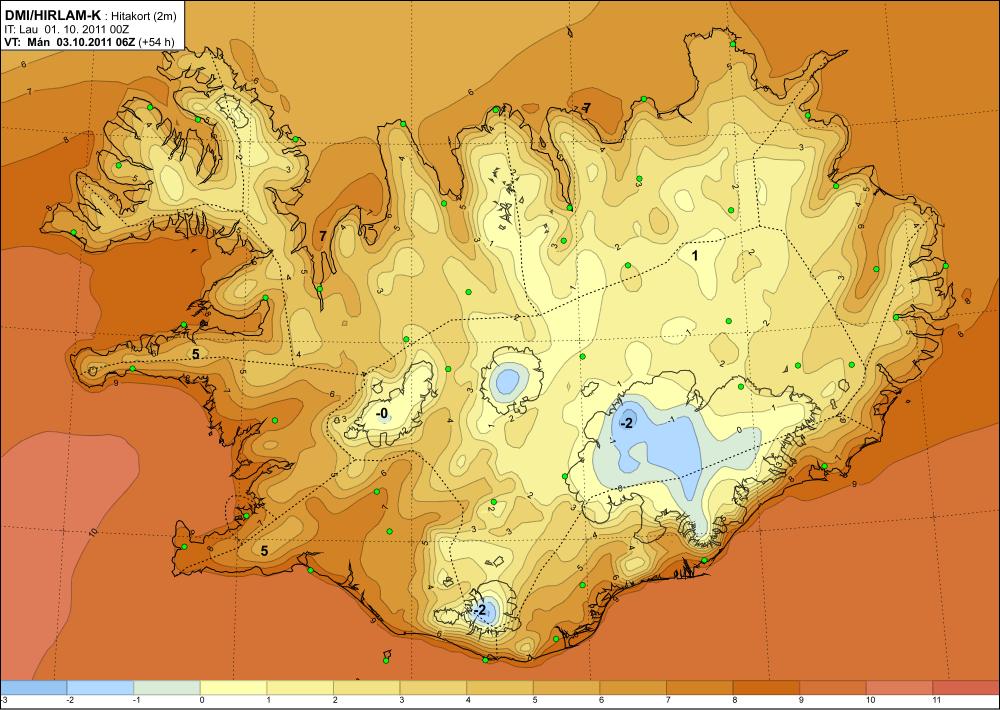Pick the 4 to 5 legend color band

[x=500, y=688]
